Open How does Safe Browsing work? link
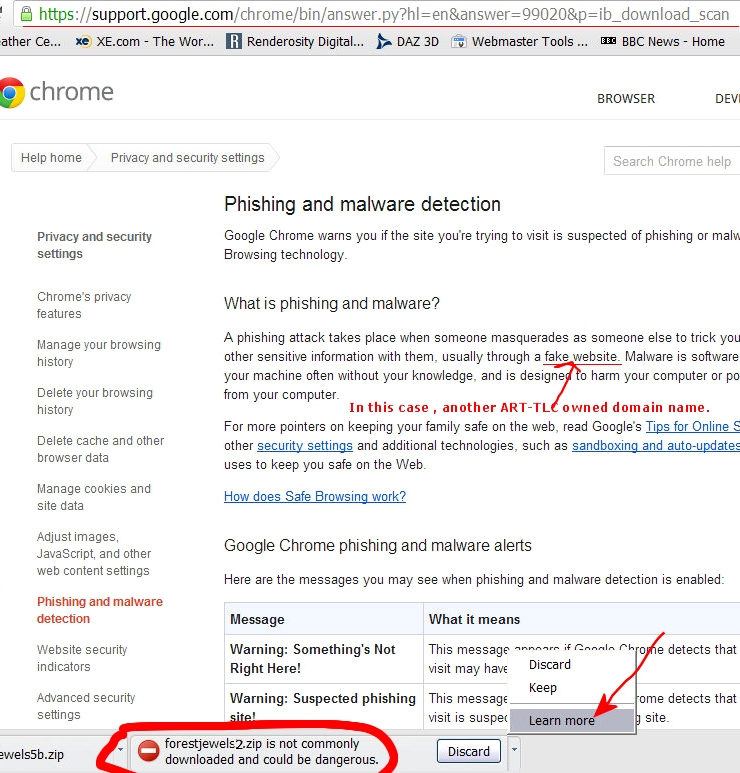The width and height of the screenshot is (740, 773). [315, 496]
